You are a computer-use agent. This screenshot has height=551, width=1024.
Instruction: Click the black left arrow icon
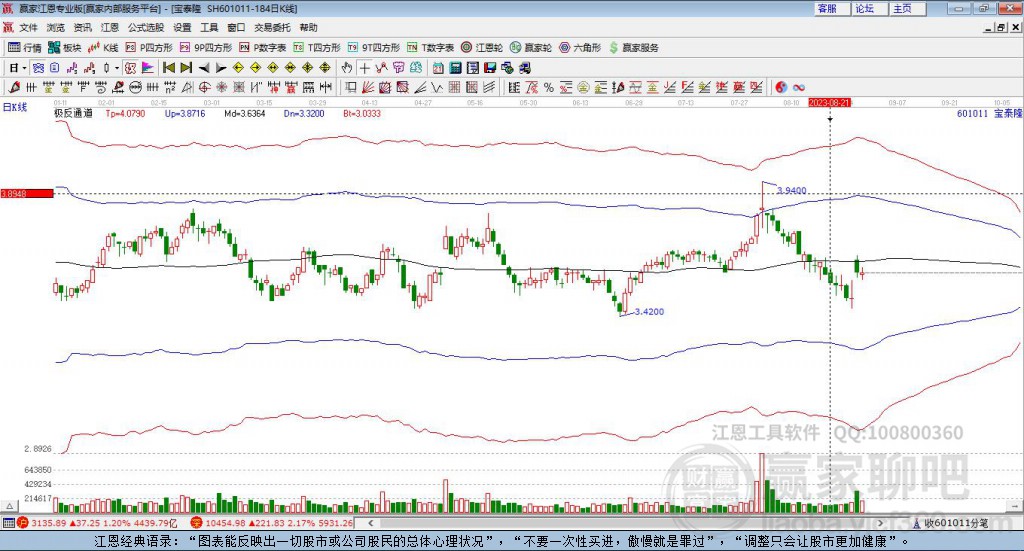(x=204, y=68)
